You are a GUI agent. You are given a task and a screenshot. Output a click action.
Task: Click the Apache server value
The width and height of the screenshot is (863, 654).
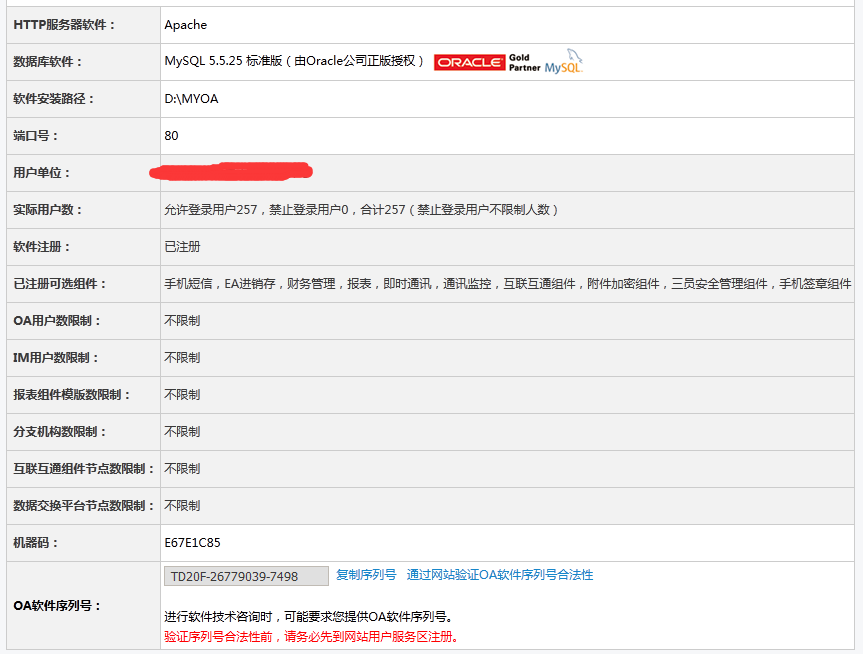click(x=186, y=25)
